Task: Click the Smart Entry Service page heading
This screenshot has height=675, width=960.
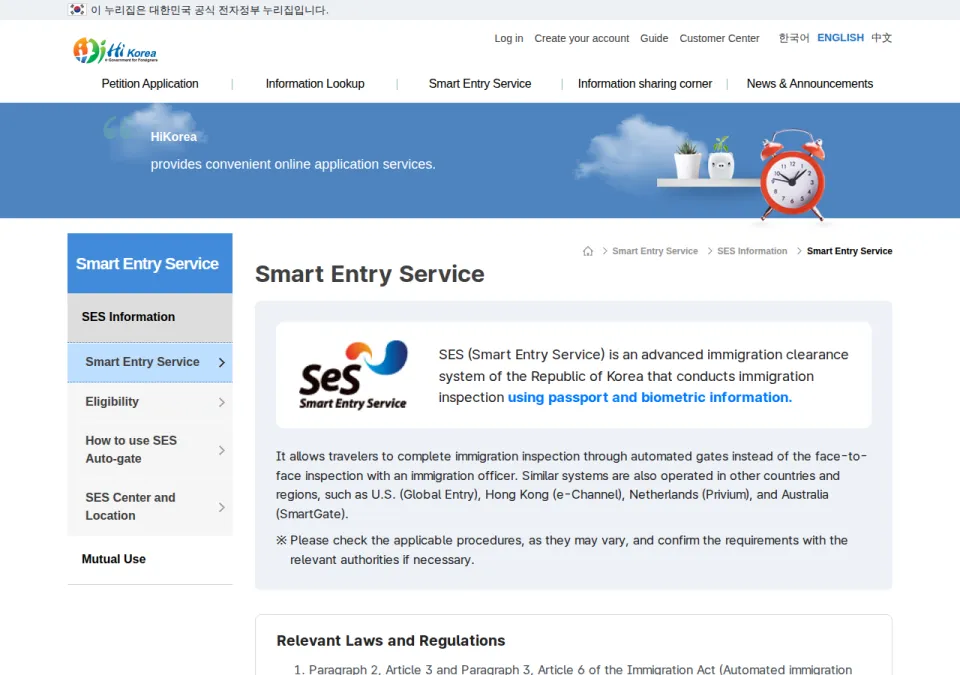Action: pos(370,274)
